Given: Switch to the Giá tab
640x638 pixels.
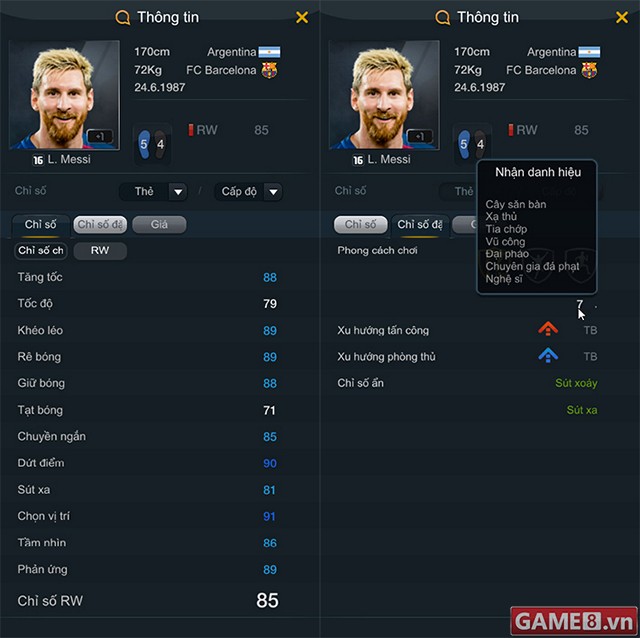Looking at the screenshot, I should click(159, 225).
